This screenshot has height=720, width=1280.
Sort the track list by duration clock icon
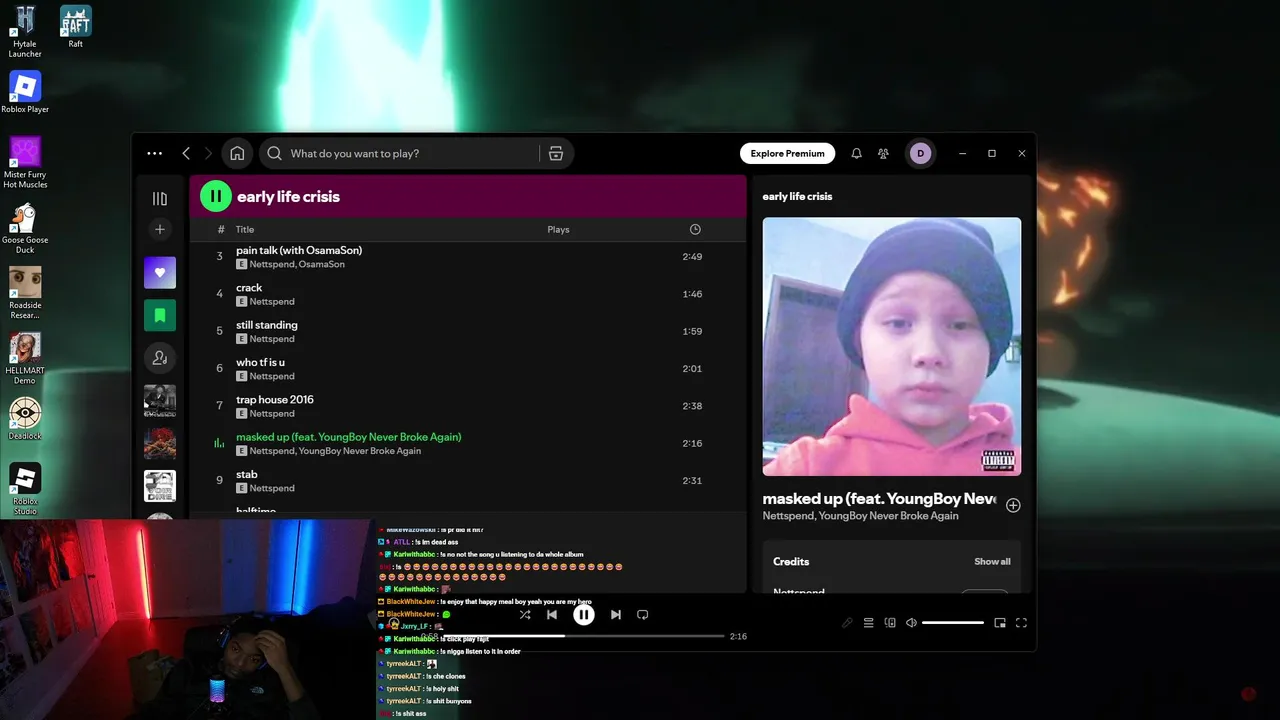pyautogui.click(x=695, y=229)
